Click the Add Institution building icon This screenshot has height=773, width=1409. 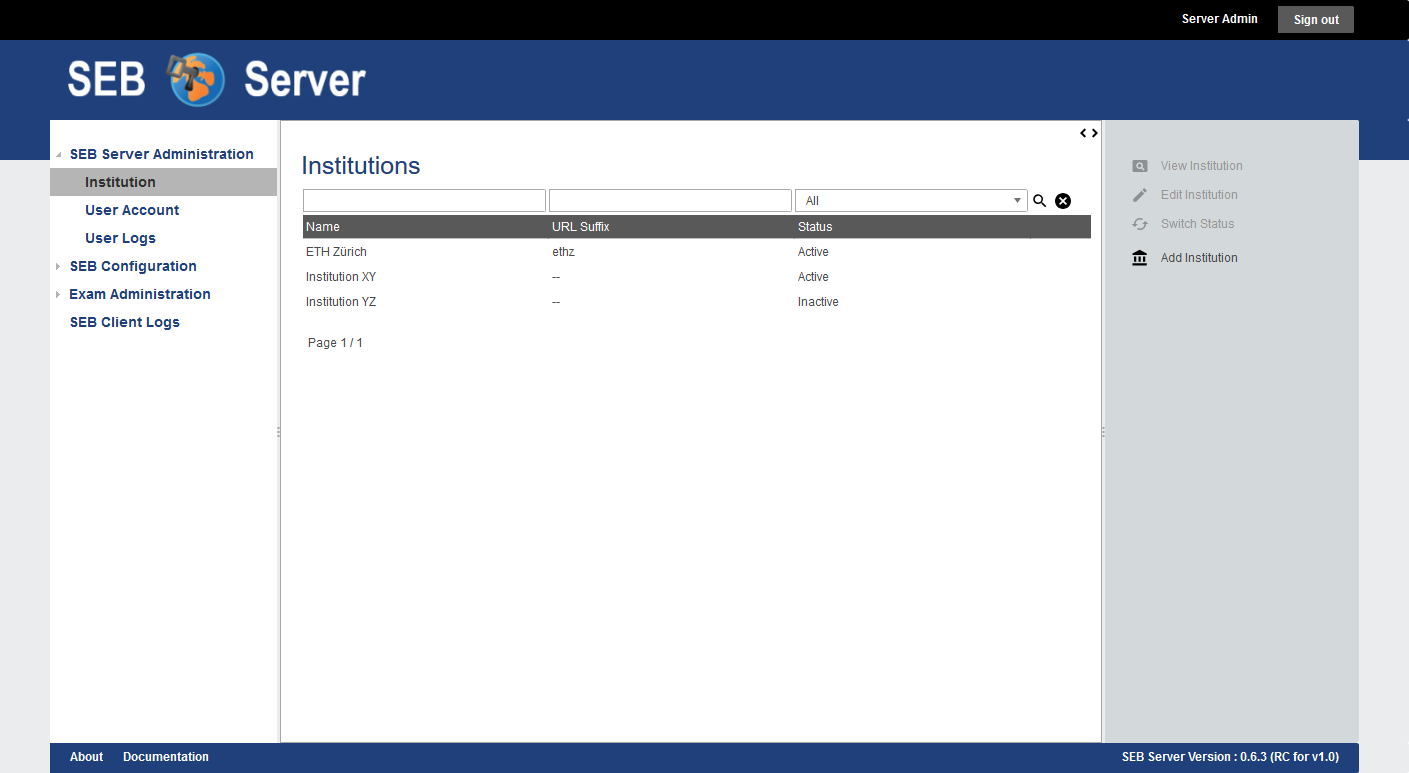(1140, 258)
